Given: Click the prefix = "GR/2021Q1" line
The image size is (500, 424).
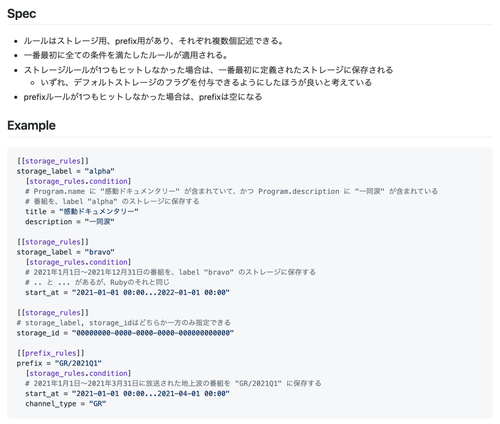Looking at the screenshot, I should click(x=59, y=363).
